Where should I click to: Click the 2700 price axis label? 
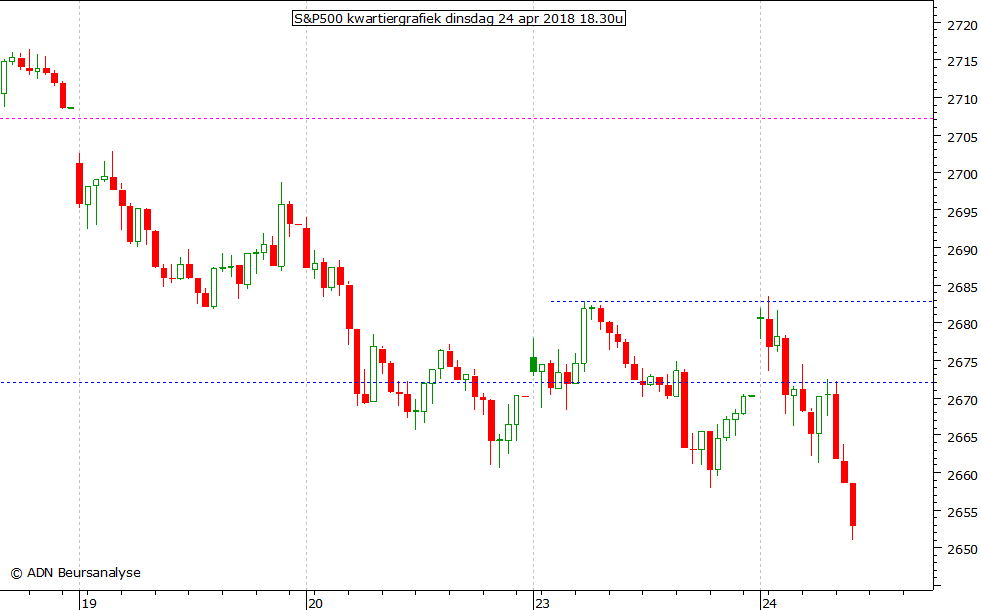click(962, 174)
